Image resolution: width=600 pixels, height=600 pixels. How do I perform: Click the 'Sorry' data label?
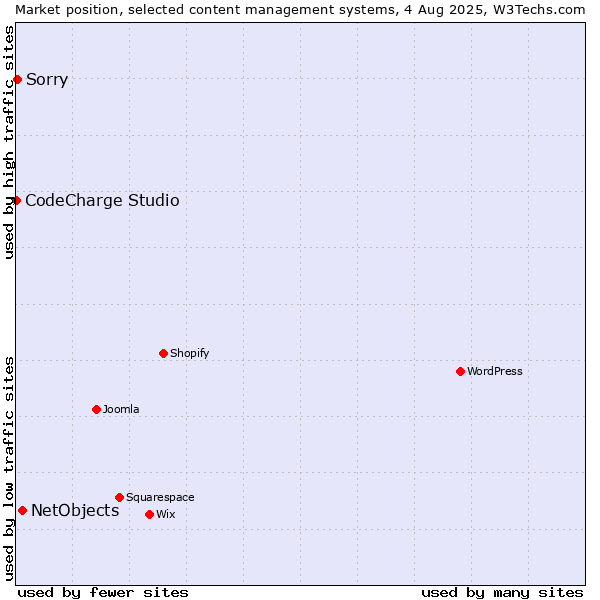[x=47, y=80]
